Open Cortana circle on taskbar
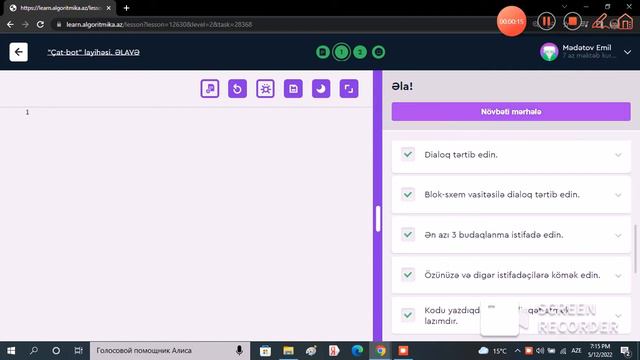Viewport: 640px width, 360px height. click(x=56, y=351)
